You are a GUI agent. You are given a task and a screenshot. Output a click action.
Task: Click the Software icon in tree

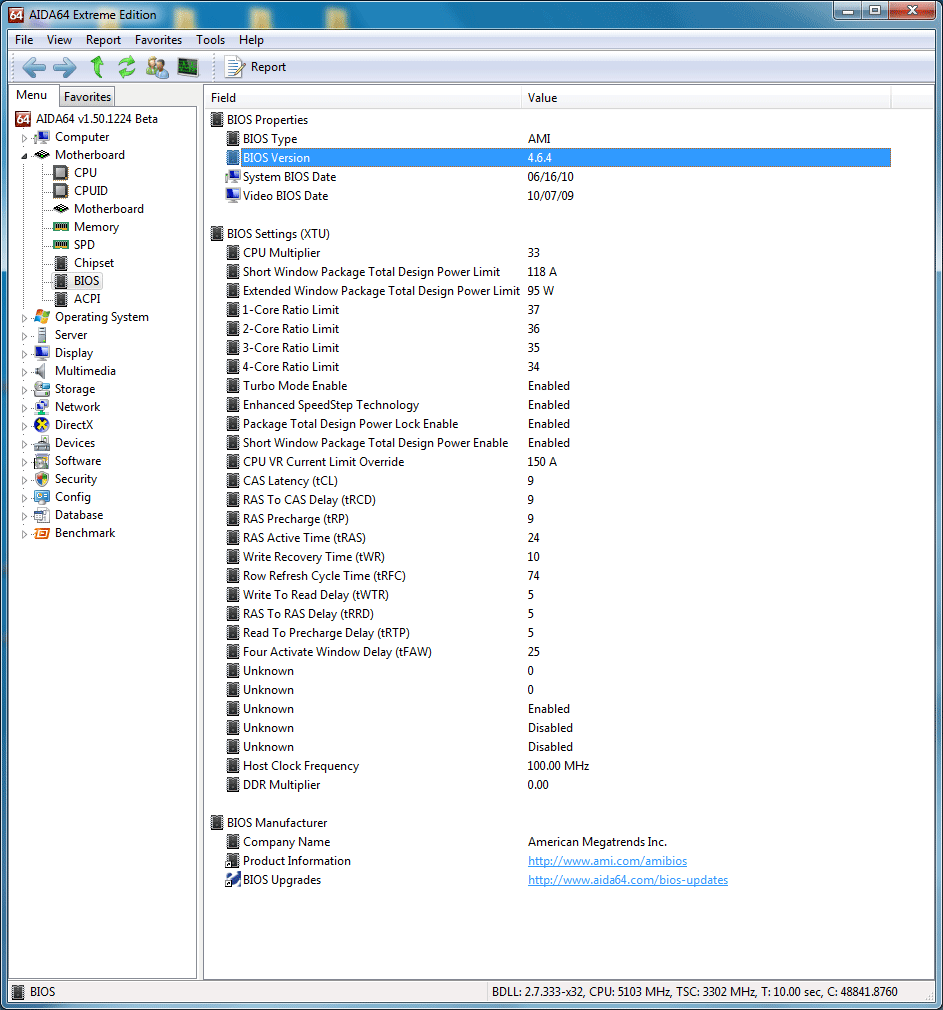click(42, 461)
